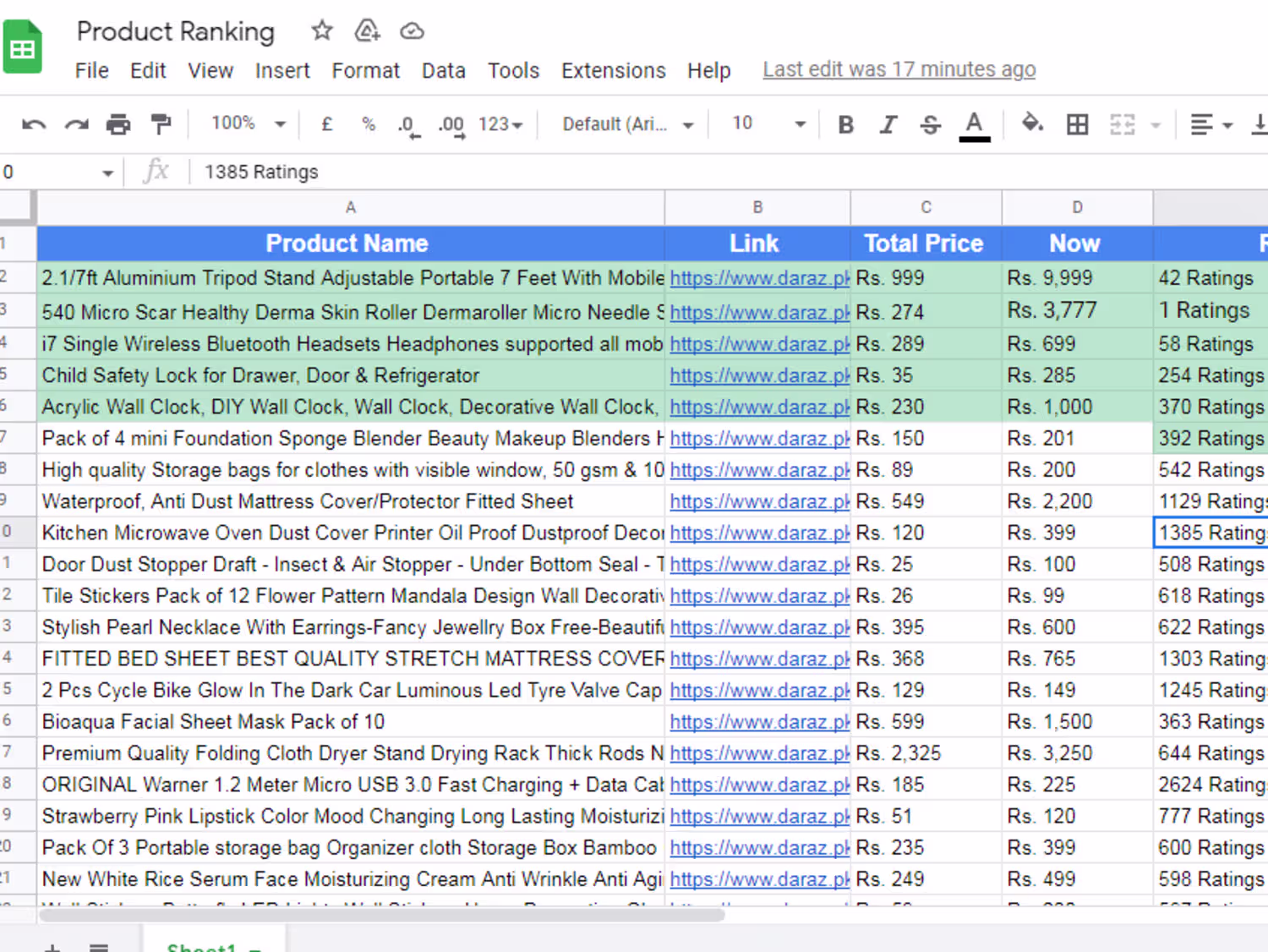Open the Extensions menu
The width and height of the screenshot is (1268, 952).
(614, 70)
